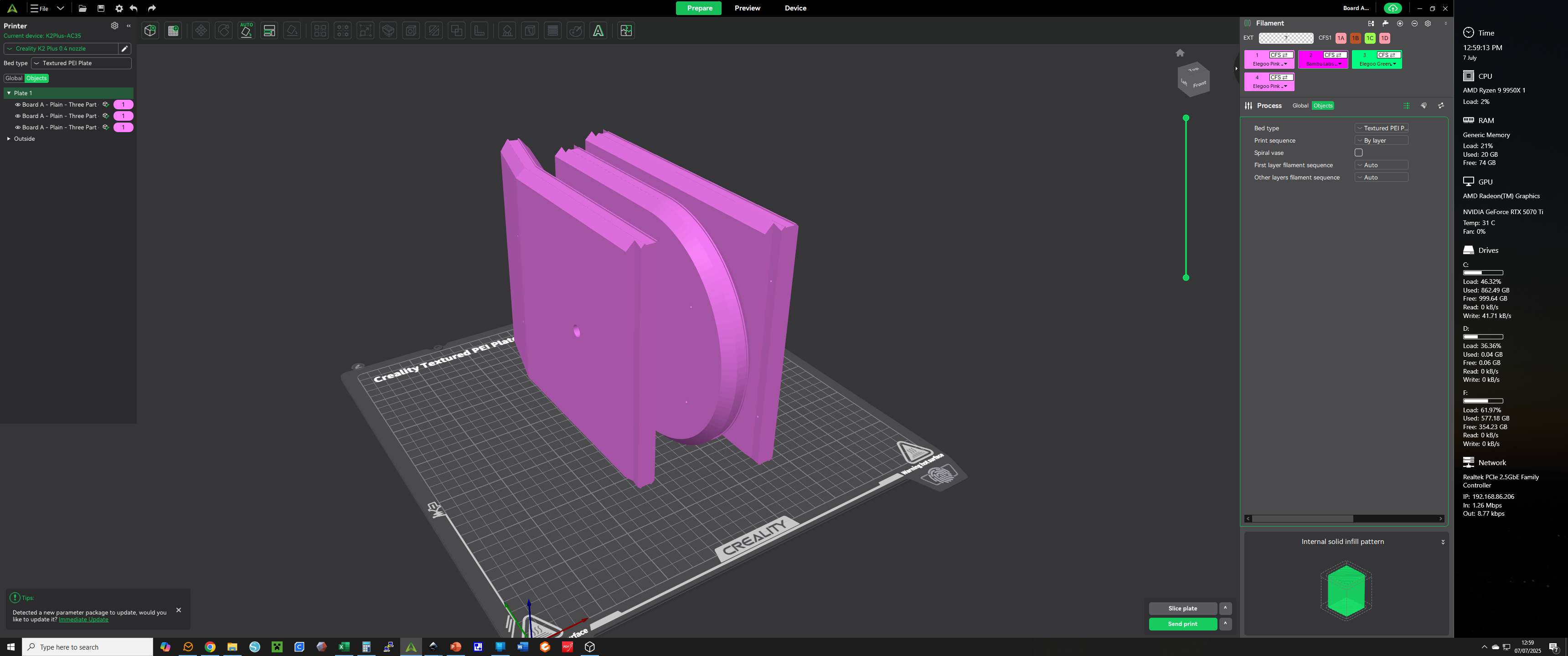Open the Creality K2 Plus nozzle dropdown
Image resolution: width=1568 pixels, height=656 pixels.
point(61,49)
